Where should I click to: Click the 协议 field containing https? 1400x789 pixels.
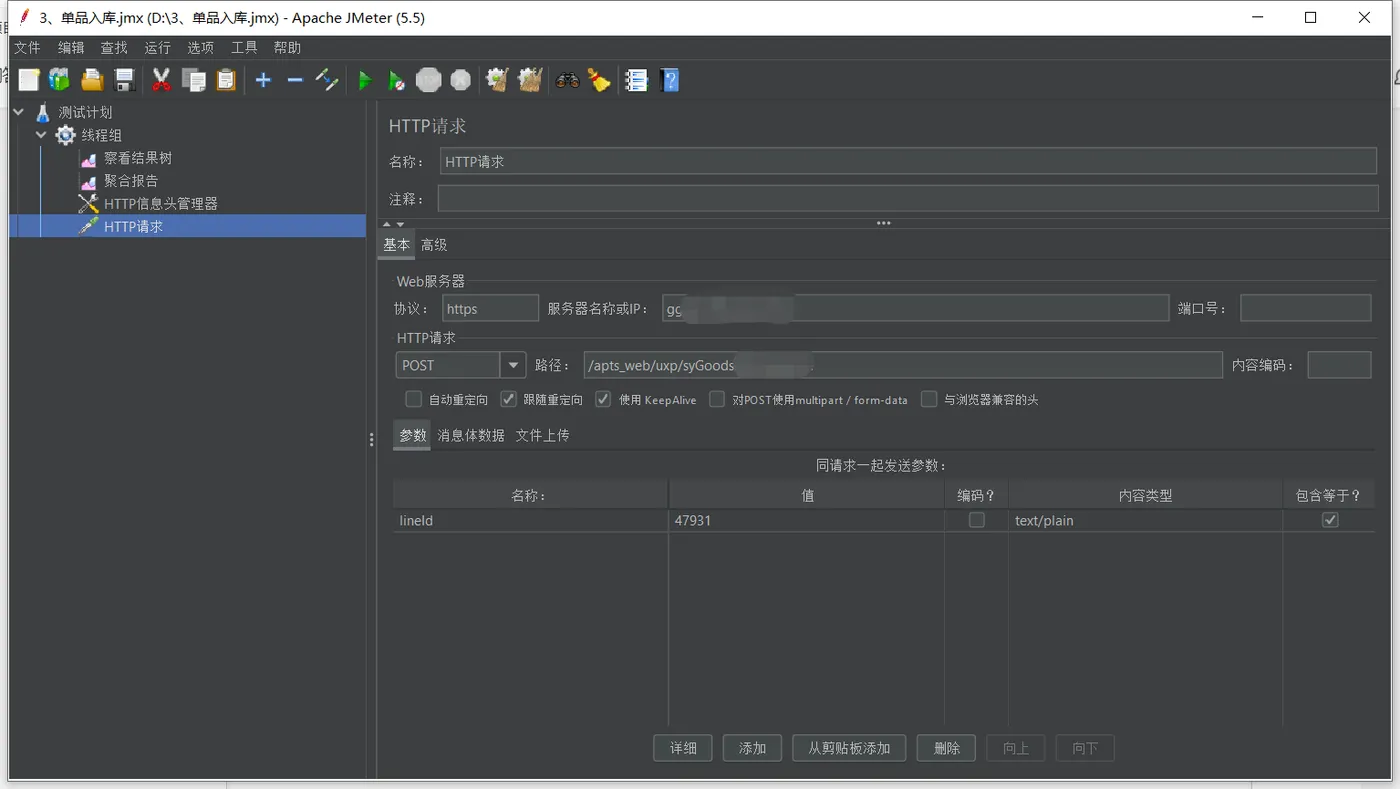click(x=490, y=308)
